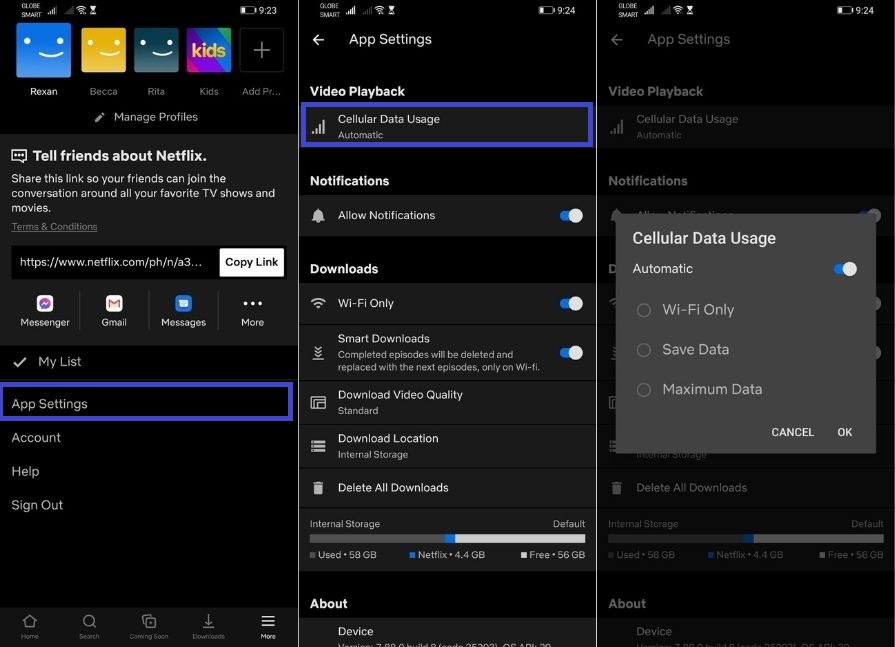
Task: Select the Save Data radio option
Action: click(644, 350)
